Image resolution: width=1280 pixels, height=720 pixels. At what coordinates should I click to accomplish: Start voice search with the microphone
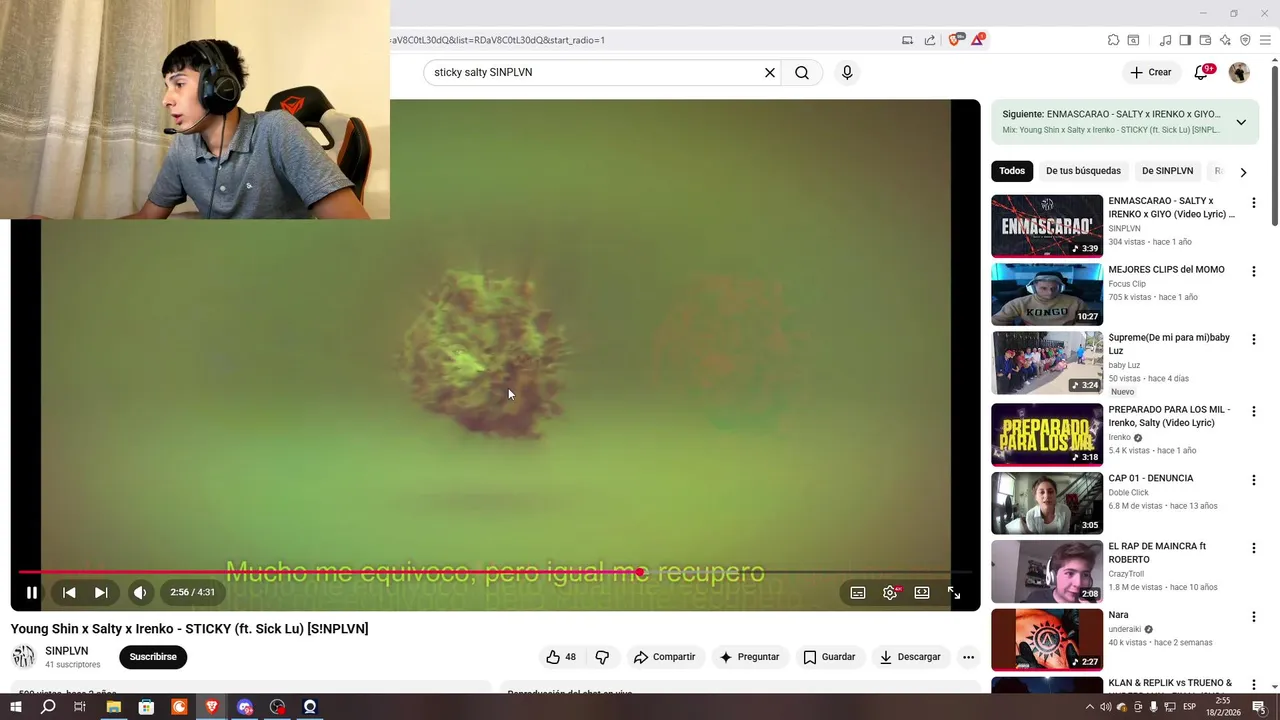847,72
